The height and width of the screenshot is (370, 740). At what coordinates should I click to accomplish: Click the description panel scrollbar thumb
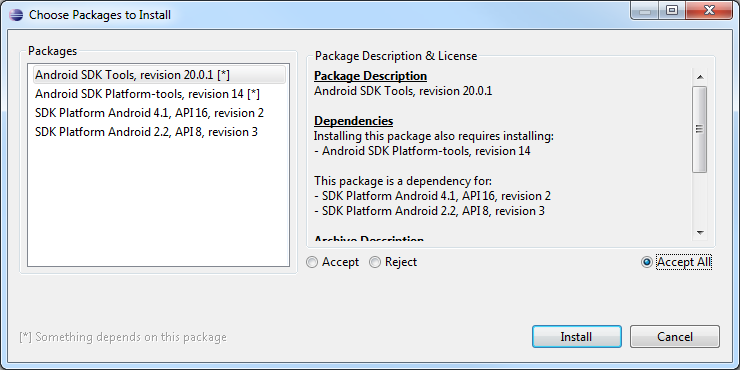(x=700, y=129)
